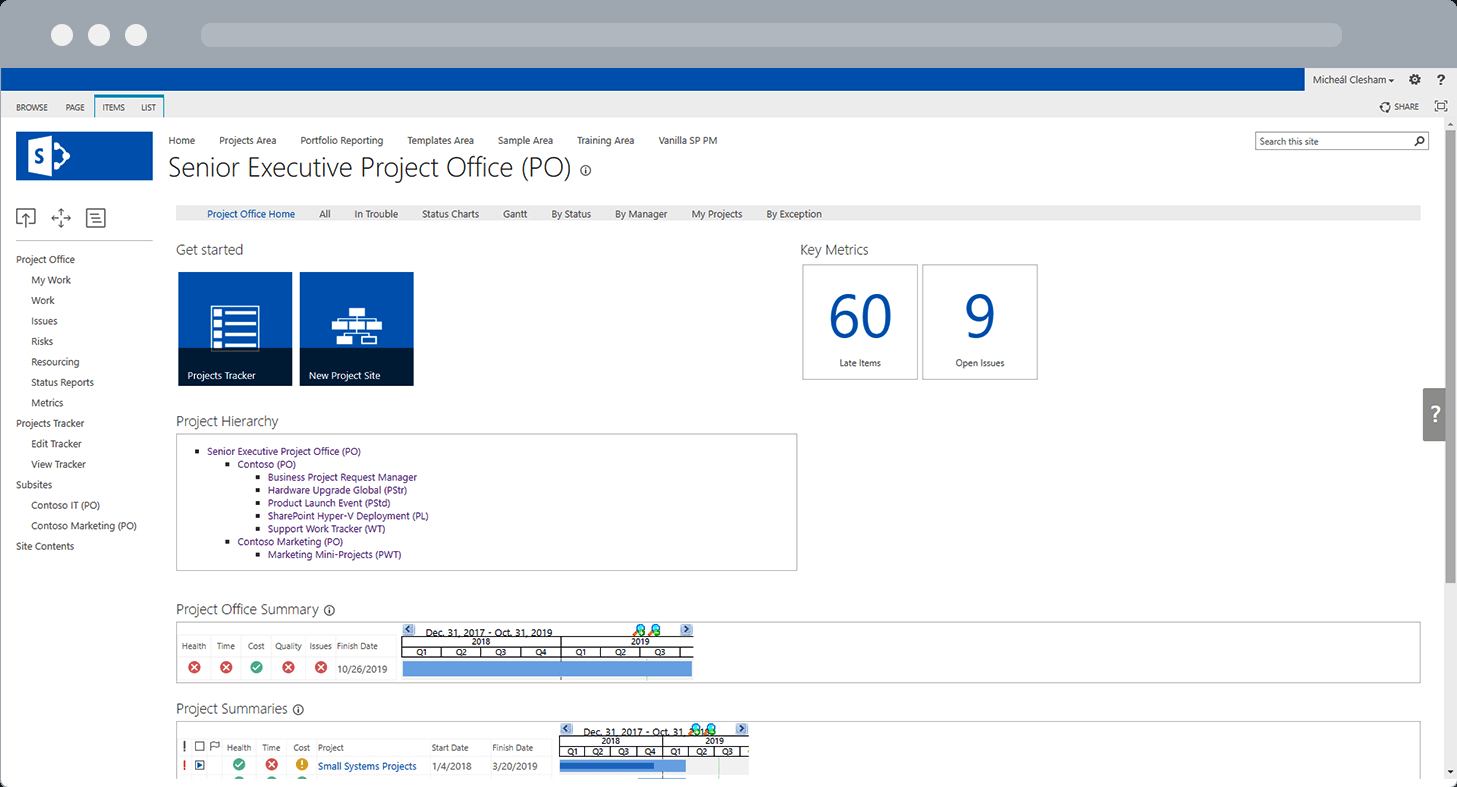Open the Projects Tracker tile

click(x=235, y=328)
